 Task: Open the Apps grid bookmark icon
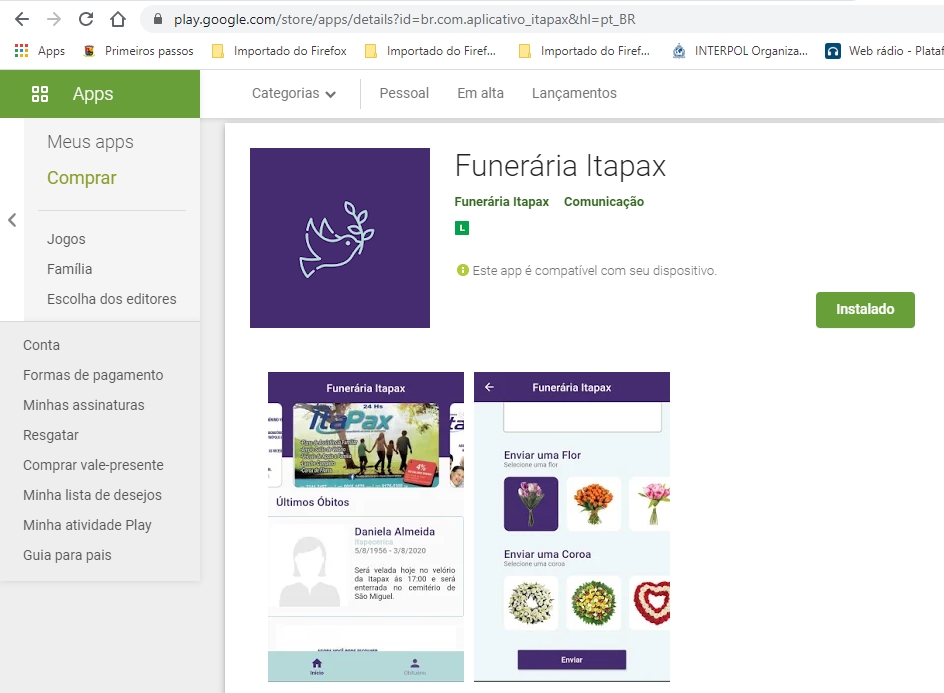click(x=22, y=51)
